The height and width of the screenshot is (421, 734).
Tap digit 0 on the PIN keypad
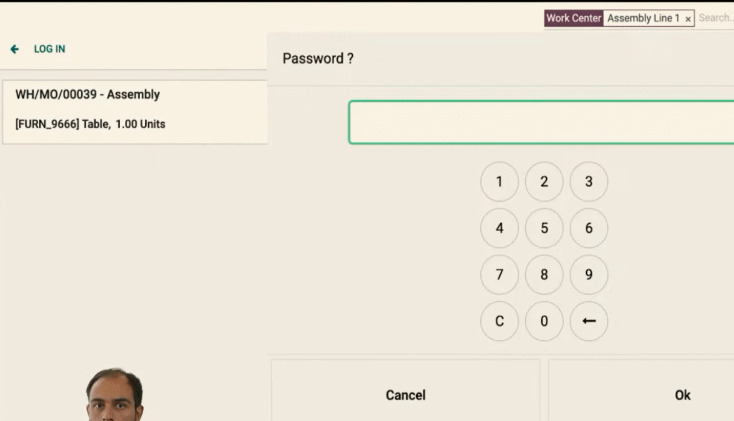click(x=544, y=321)
